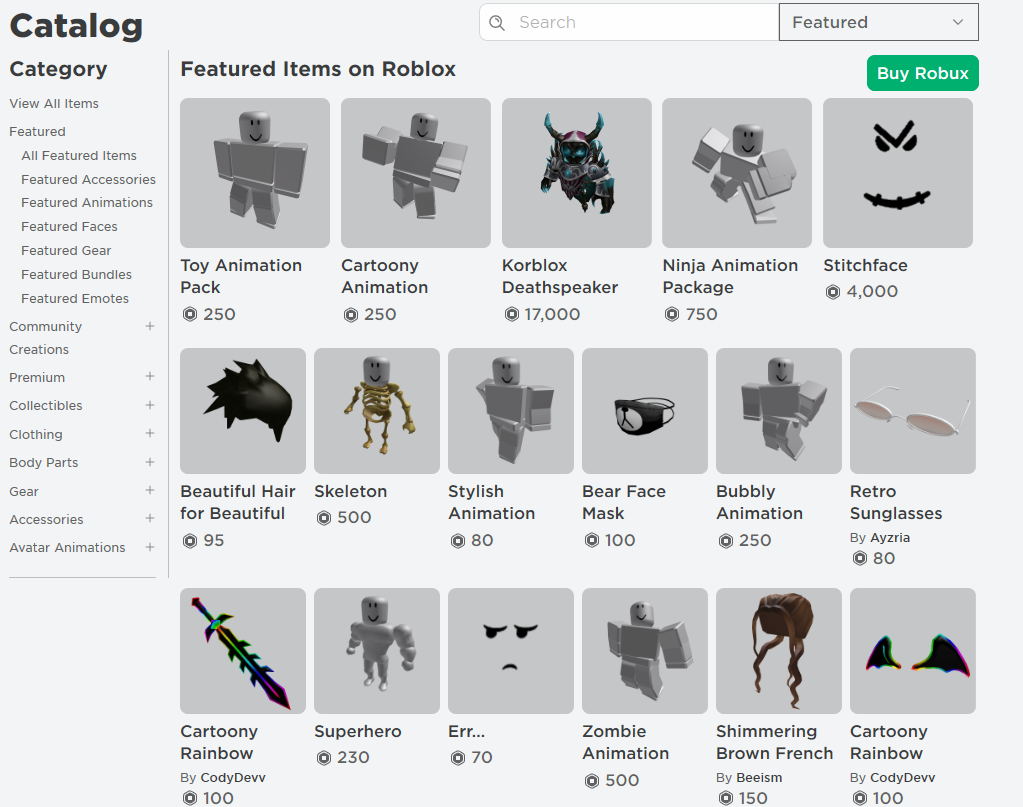This screenshot has height=807, width=1023.
Task: Open the Retro Sunglasses title link
Action: [896, 502]
